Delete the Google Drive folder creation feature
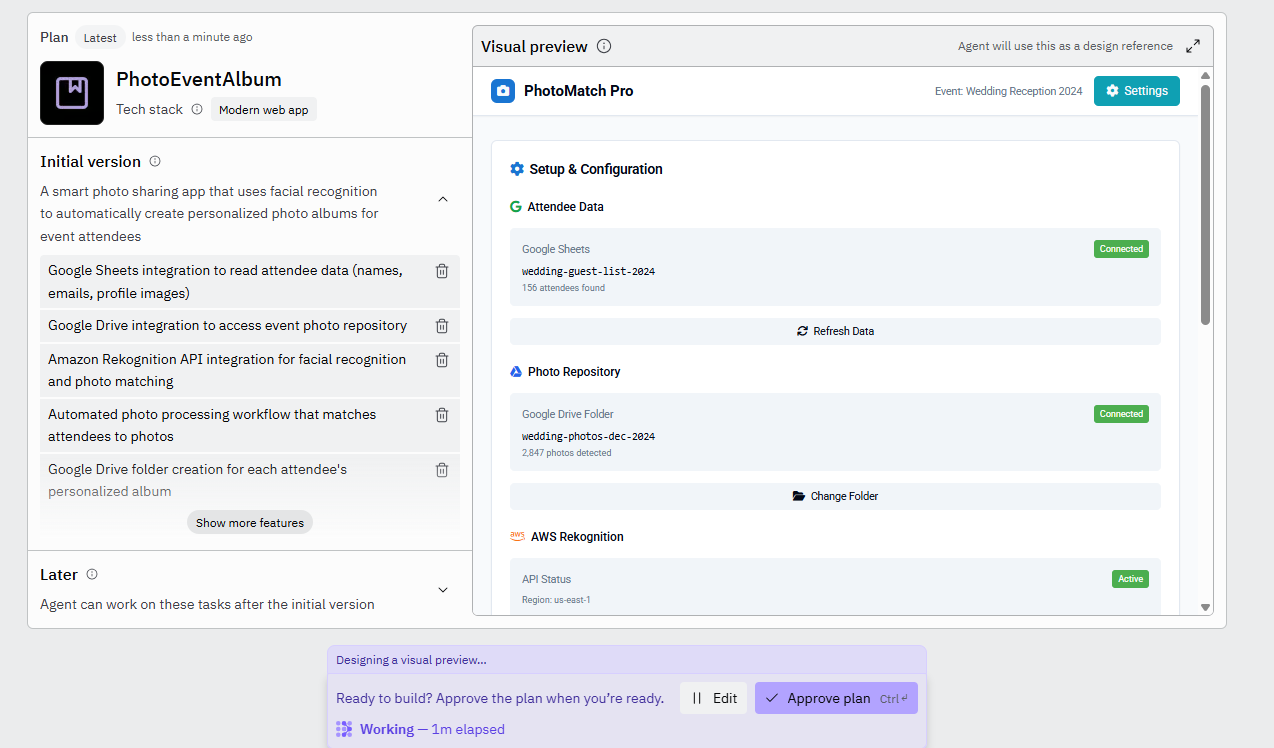Image resolution: width=1274 pixels, height=748 pixels. pyautogui.click(x=442, y=469)
